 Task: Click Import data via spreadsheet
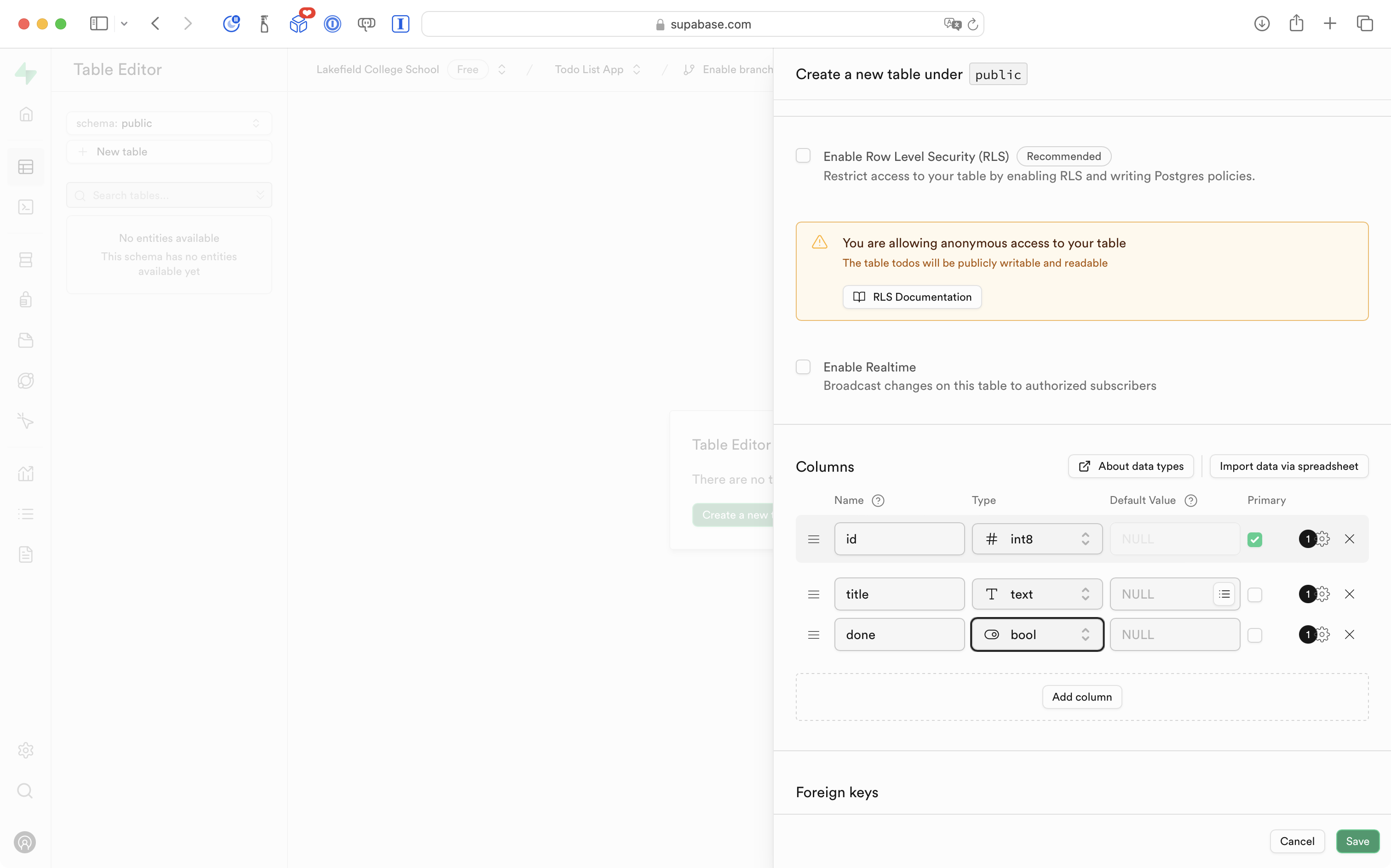coord(1288,466)
